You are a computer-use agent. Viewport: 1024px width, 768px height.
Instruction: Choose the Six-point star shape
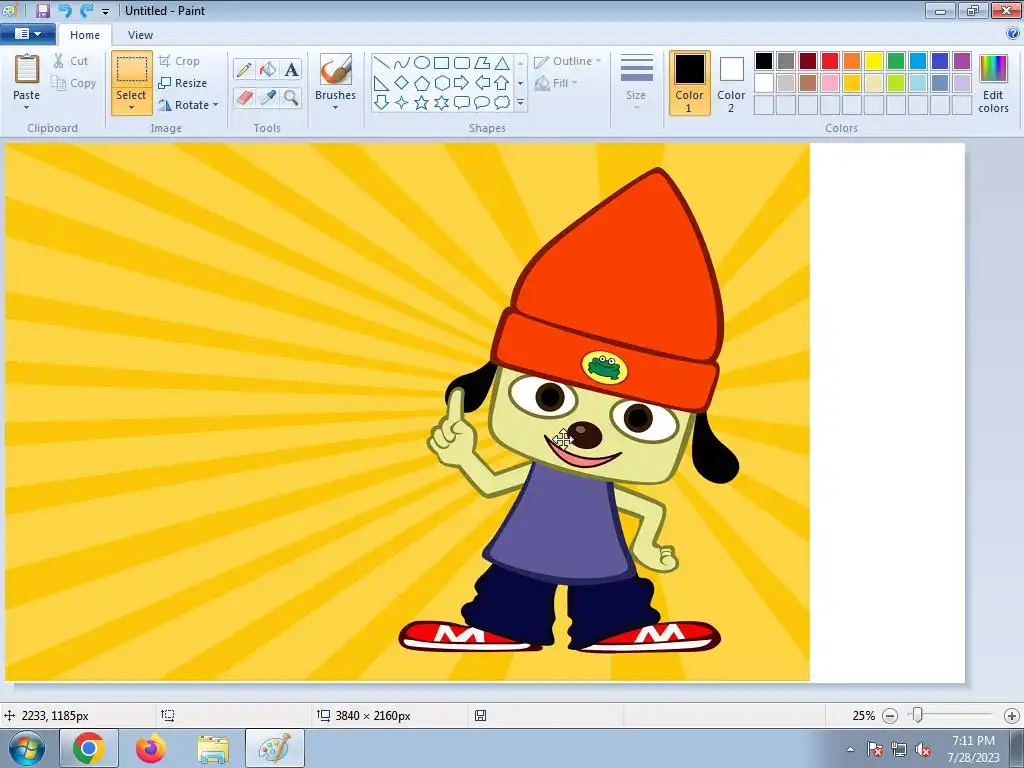click(x=441, y=103)
